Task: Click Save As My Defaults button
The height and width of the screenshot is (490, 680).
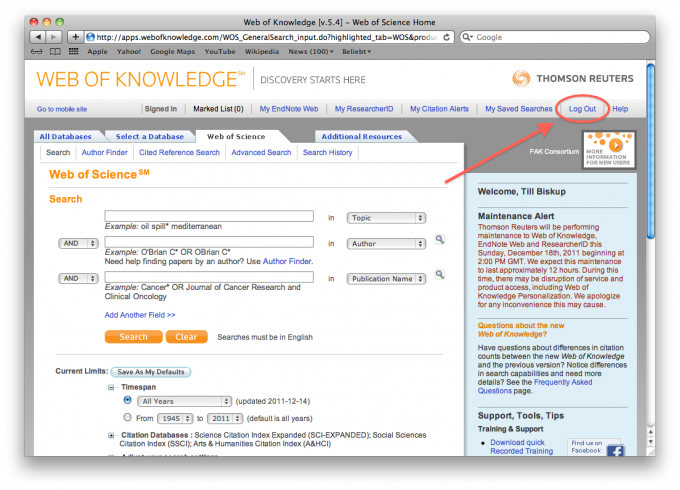Action: 151,372
